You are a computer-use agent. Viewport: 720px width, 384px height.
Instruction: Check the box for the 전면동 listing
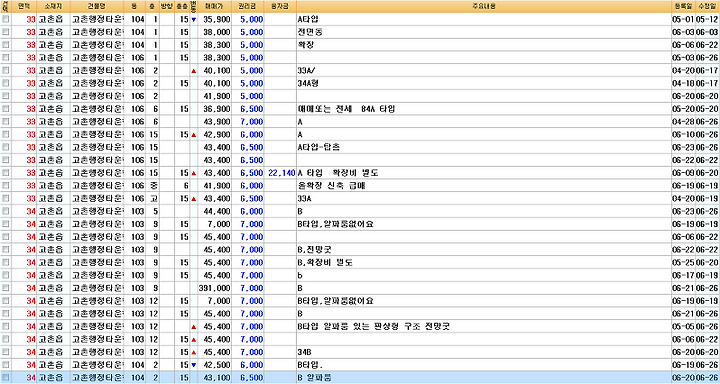6,32
